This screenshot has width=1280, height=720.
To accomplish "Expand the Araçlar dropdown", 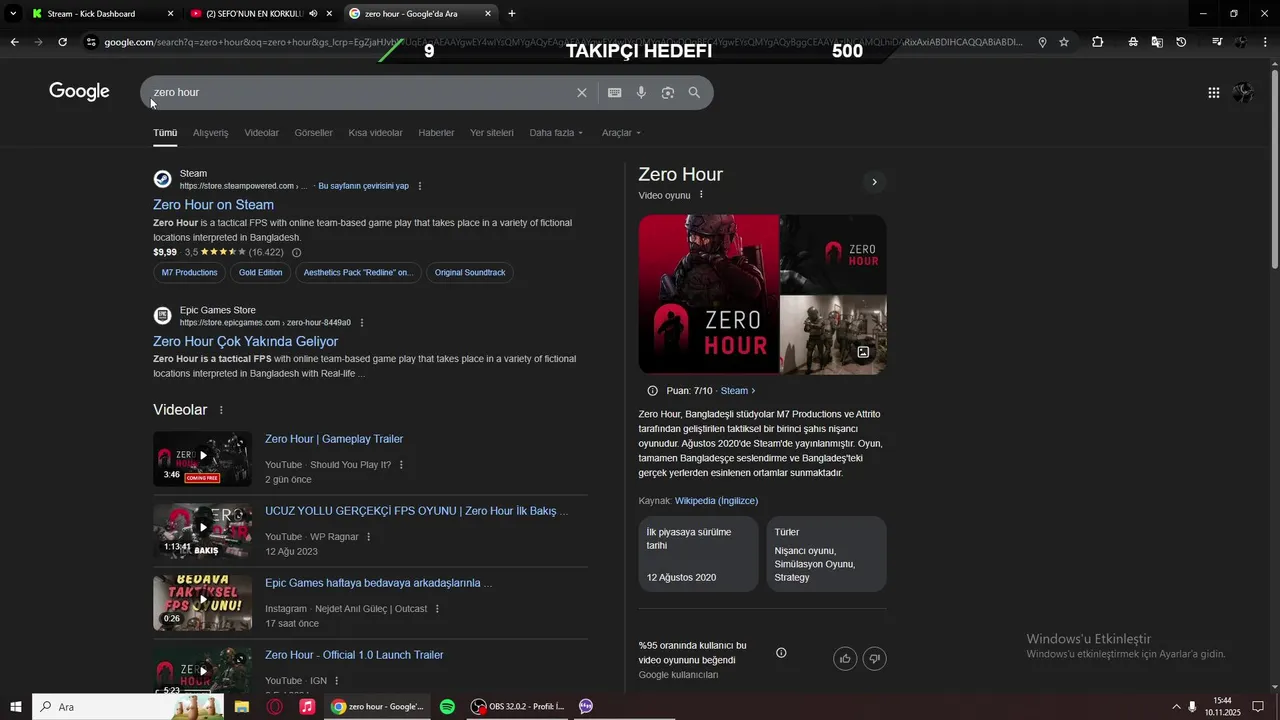I will point(621,133).
